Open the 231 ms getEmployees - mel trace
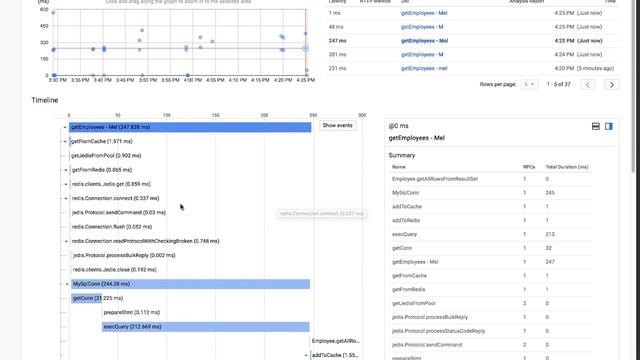Viewport: 640px width, 360px height. [424, 69]
